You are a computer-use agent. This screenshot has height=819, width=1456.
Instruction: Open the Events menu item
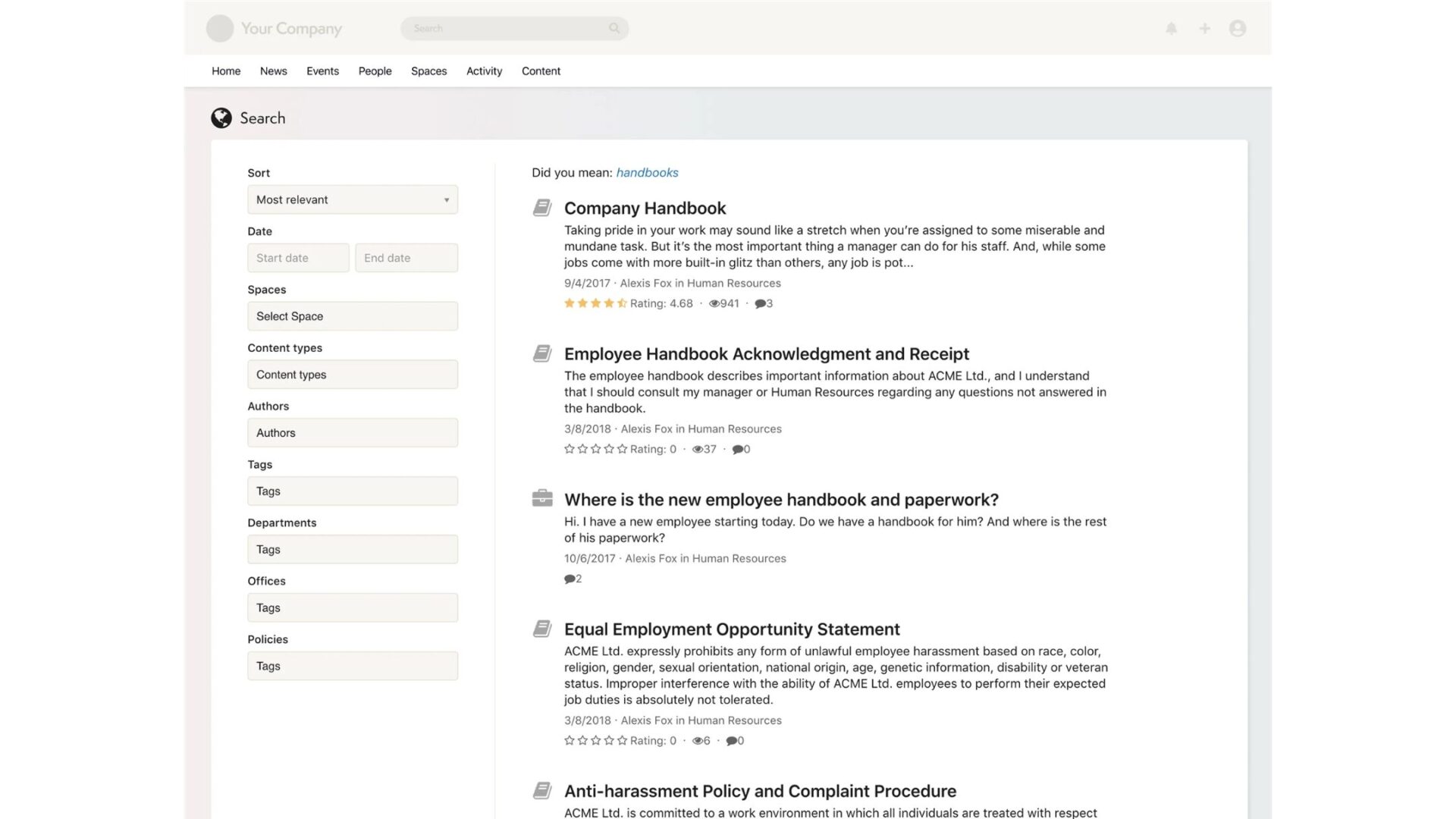pyautogui.click(x=322, y=71)
